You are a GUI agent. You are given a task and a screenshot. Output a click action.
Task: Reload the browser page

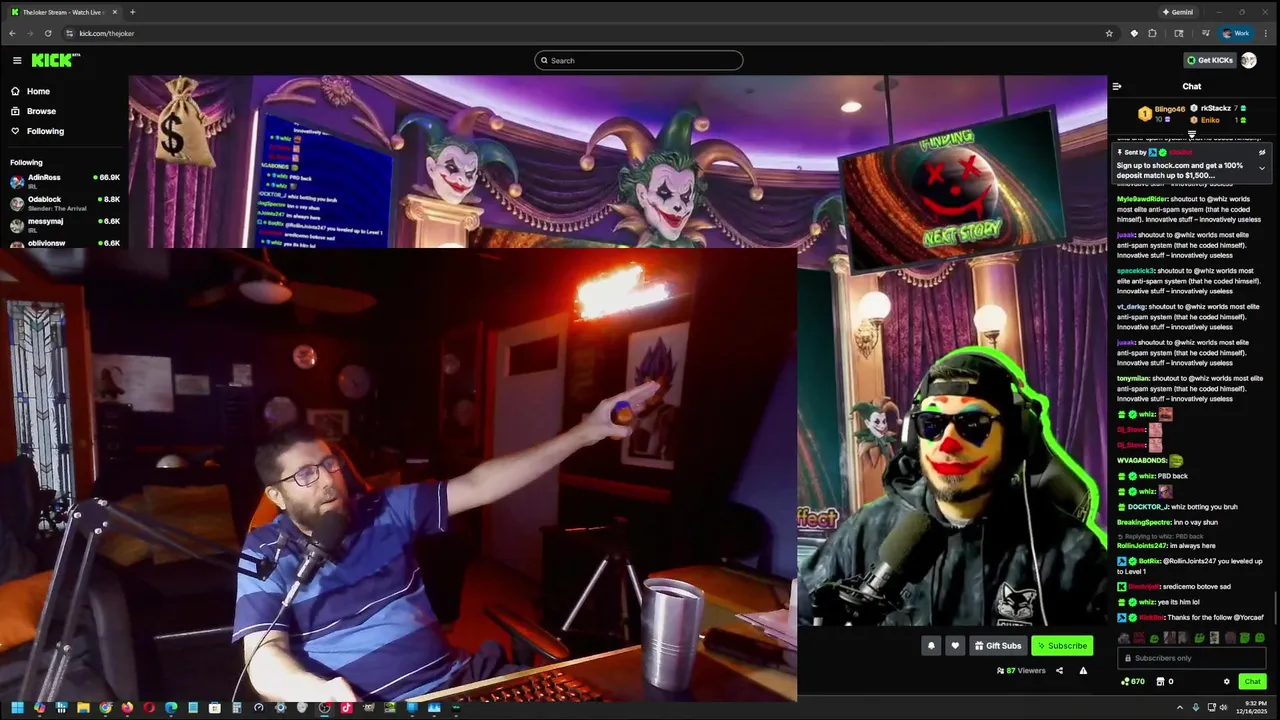point(47,33)
